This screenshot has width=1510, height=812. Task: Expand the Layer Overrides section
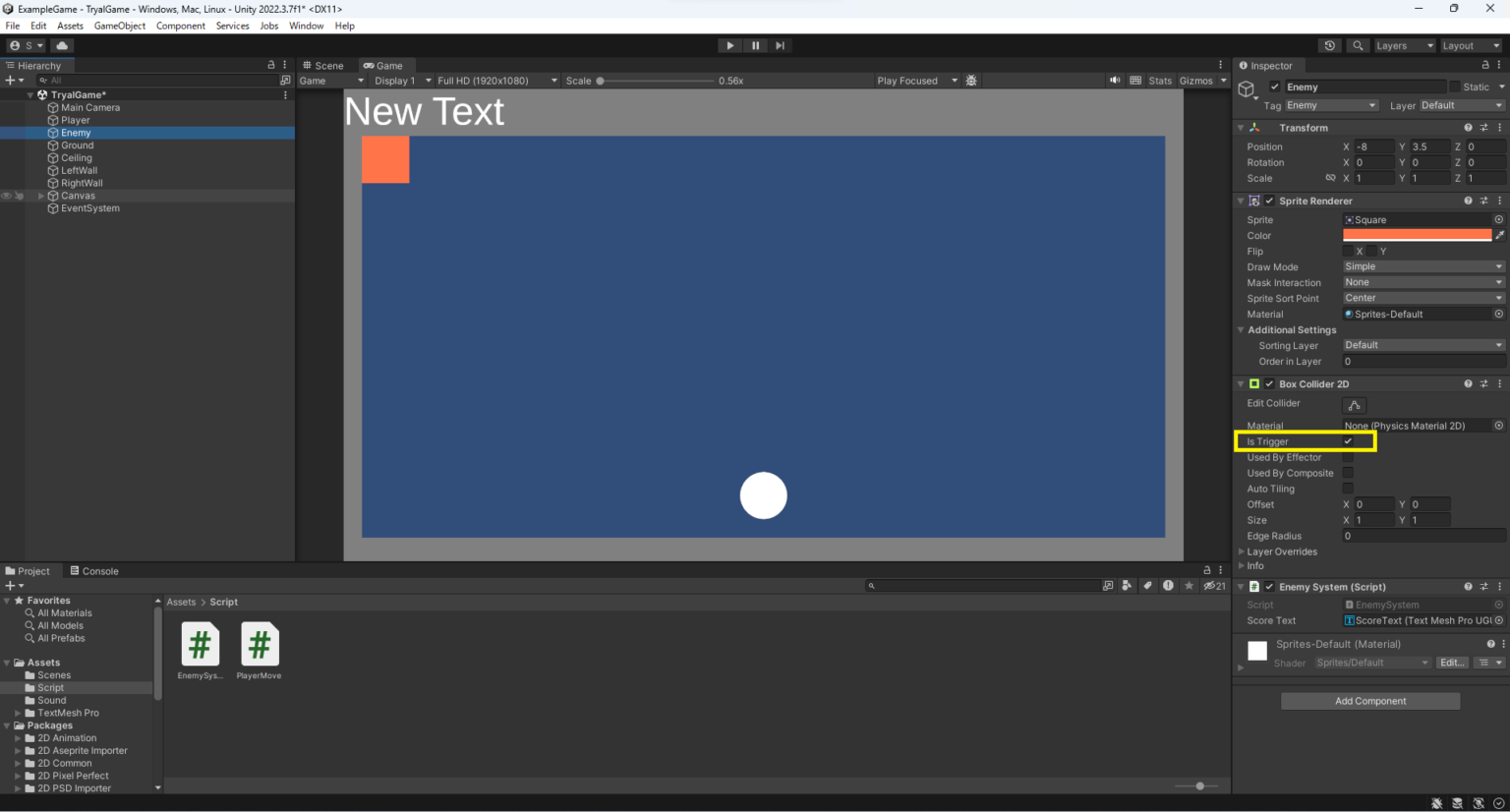tap(1242, 551)
